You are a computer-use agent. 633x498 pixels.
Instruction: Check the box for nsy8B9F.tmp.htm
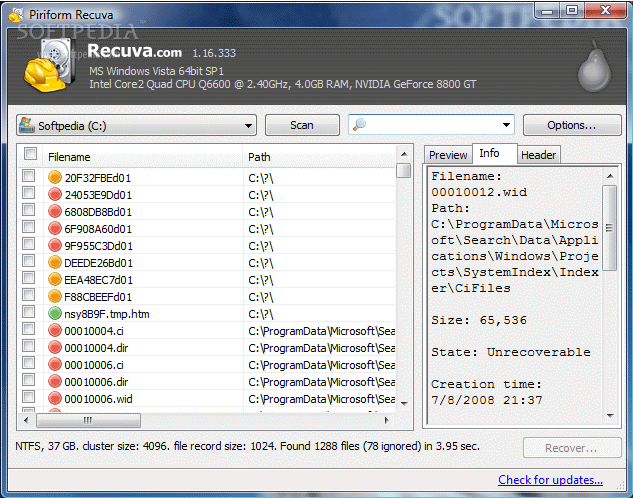coord(29,312)
